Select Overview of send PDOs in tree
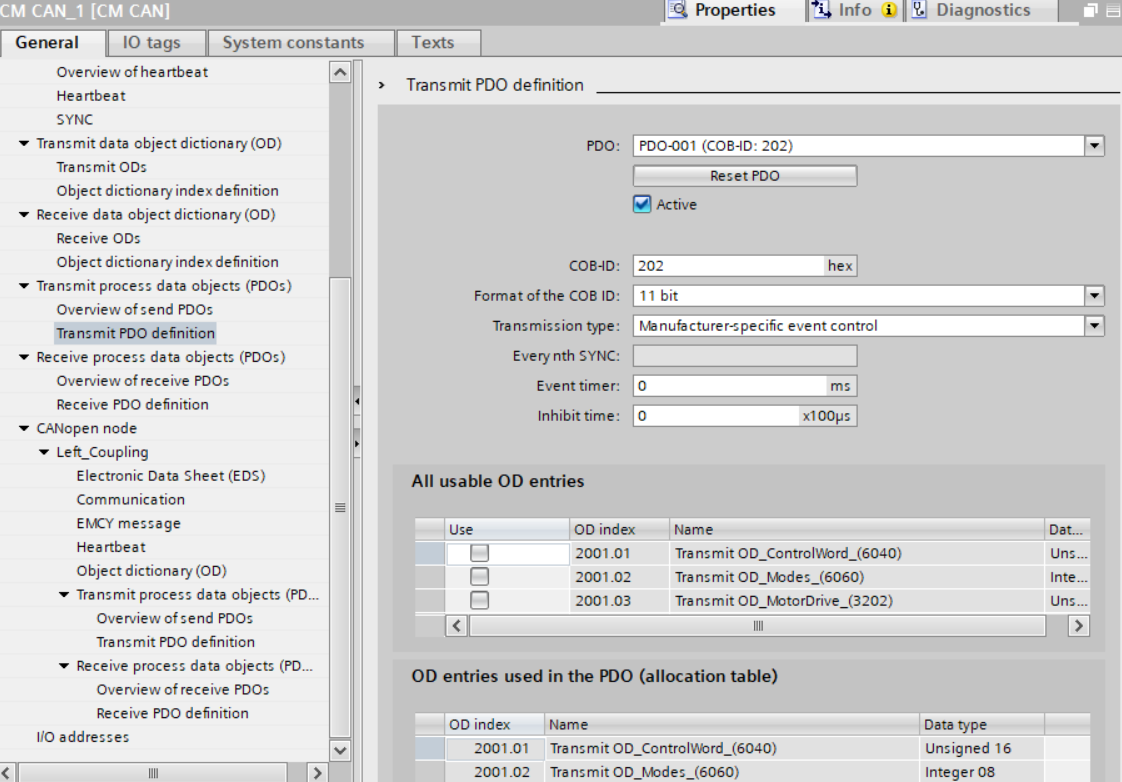The width and height of the screenshot is (1122, 782). (x=134, y=310)
